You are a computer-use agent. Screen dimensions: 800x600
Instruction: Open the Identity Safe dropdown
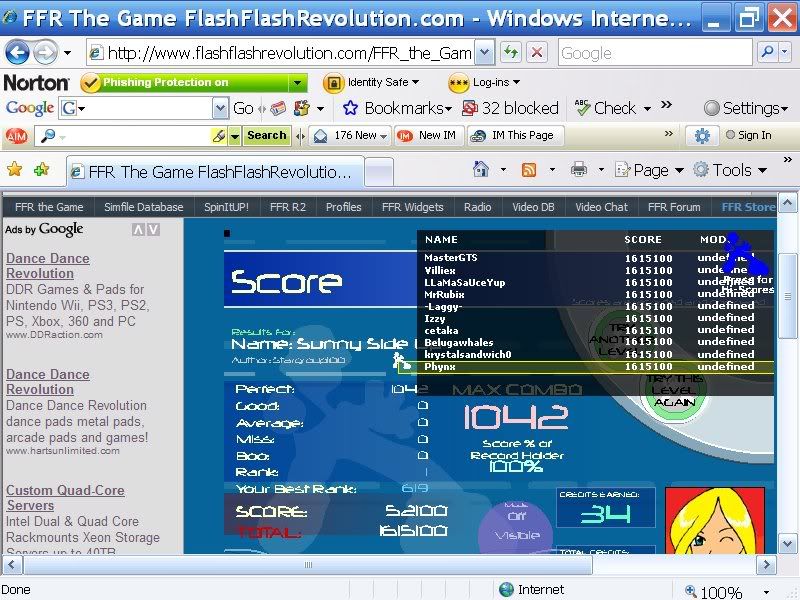[x=372, y=83]
